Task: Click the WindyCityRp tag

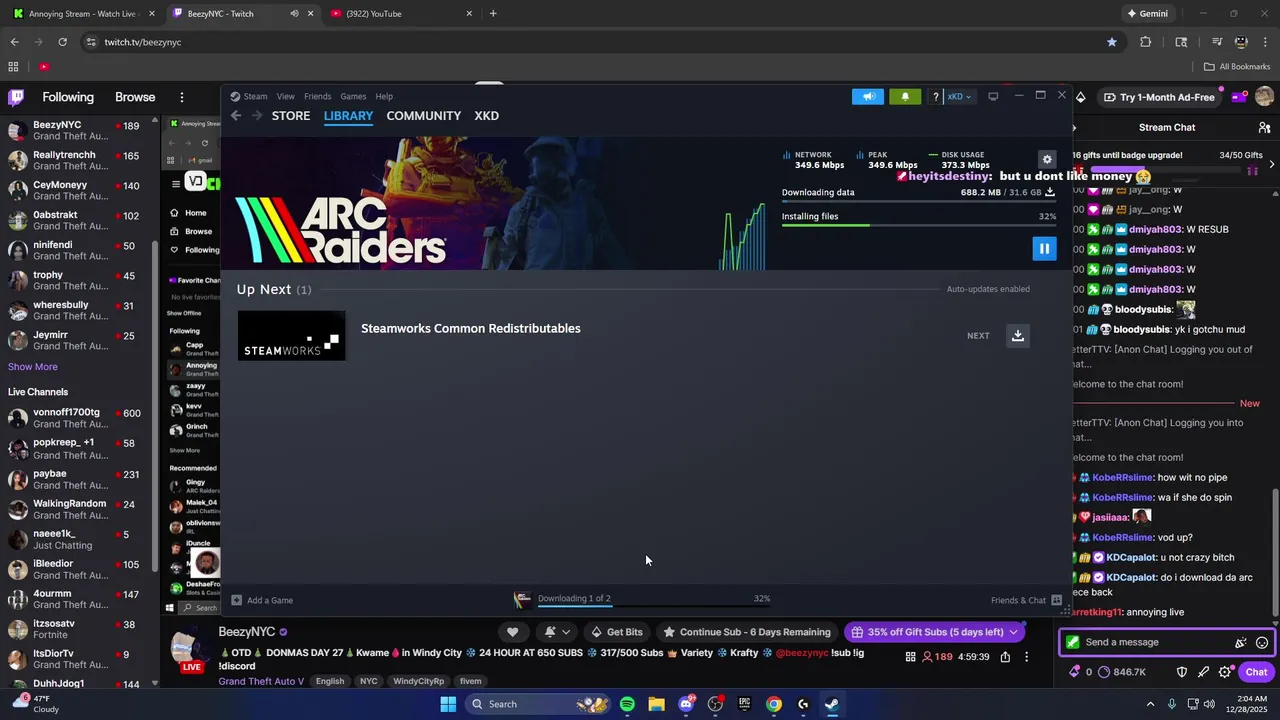Action: (418, 681)
